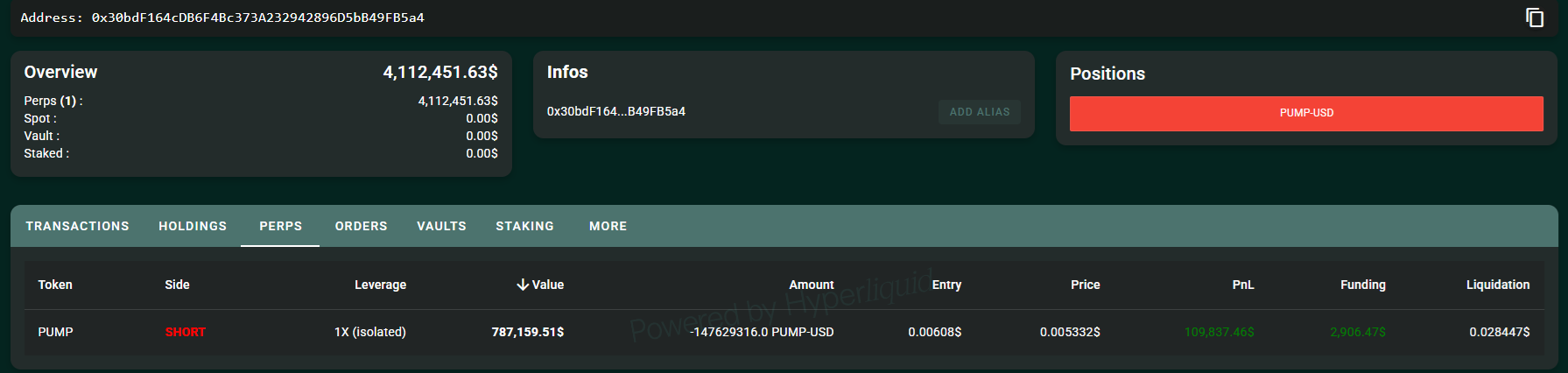
Task: Sort by the Entry column header
Action: (x=946, y=285)
